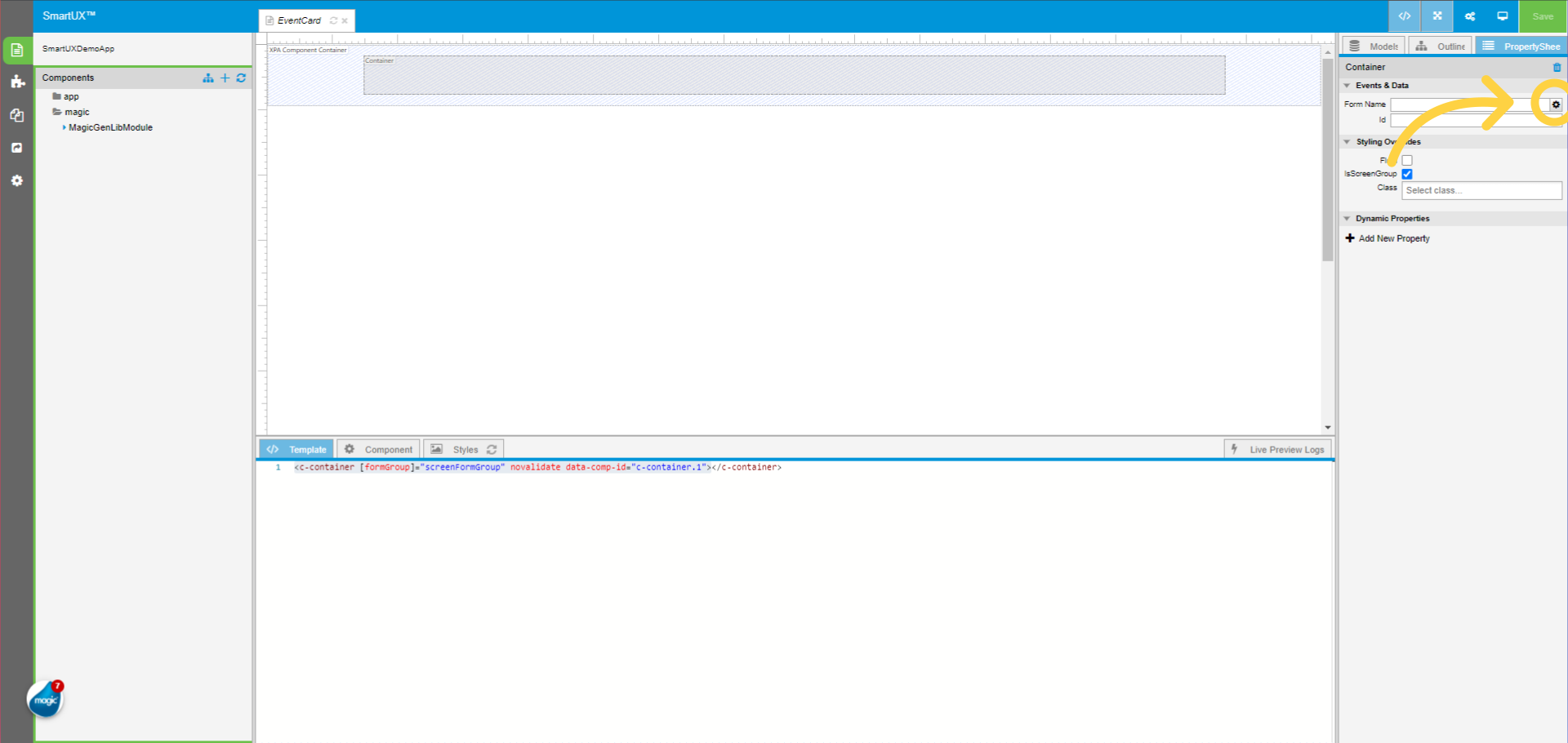Click the magic open-folder icon
1568x743 pixels.
[57, 112]
